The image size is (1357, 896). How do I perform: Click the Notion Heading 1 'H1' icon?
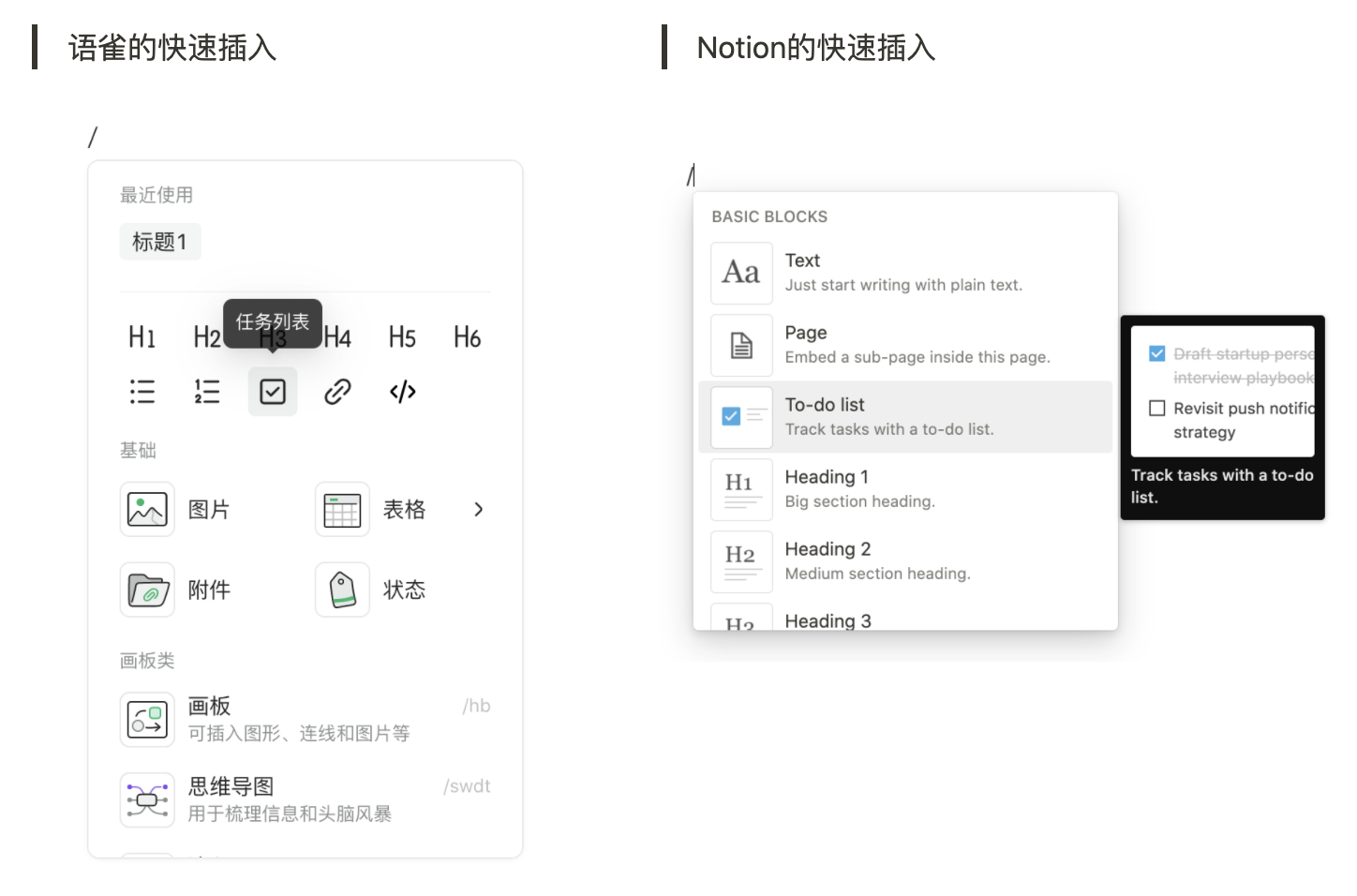(x=741, y=489)
